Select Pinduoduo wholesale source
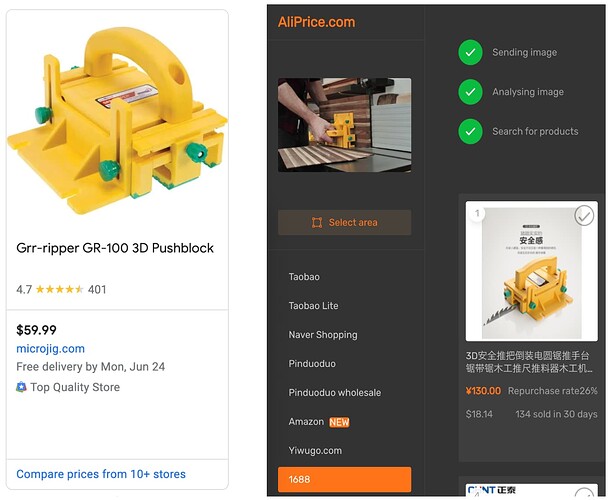Screen dimensions: 610x500 [x=335, y=393]
